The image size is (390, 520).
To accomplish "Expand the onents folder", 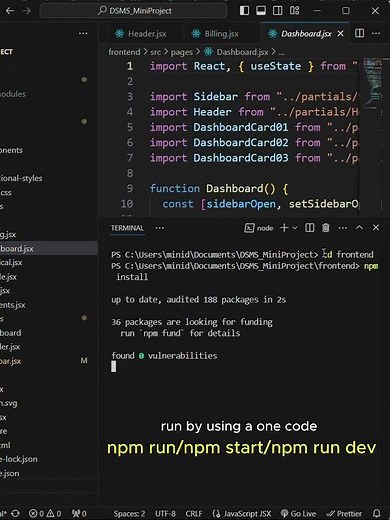I will tap(49, 150).
